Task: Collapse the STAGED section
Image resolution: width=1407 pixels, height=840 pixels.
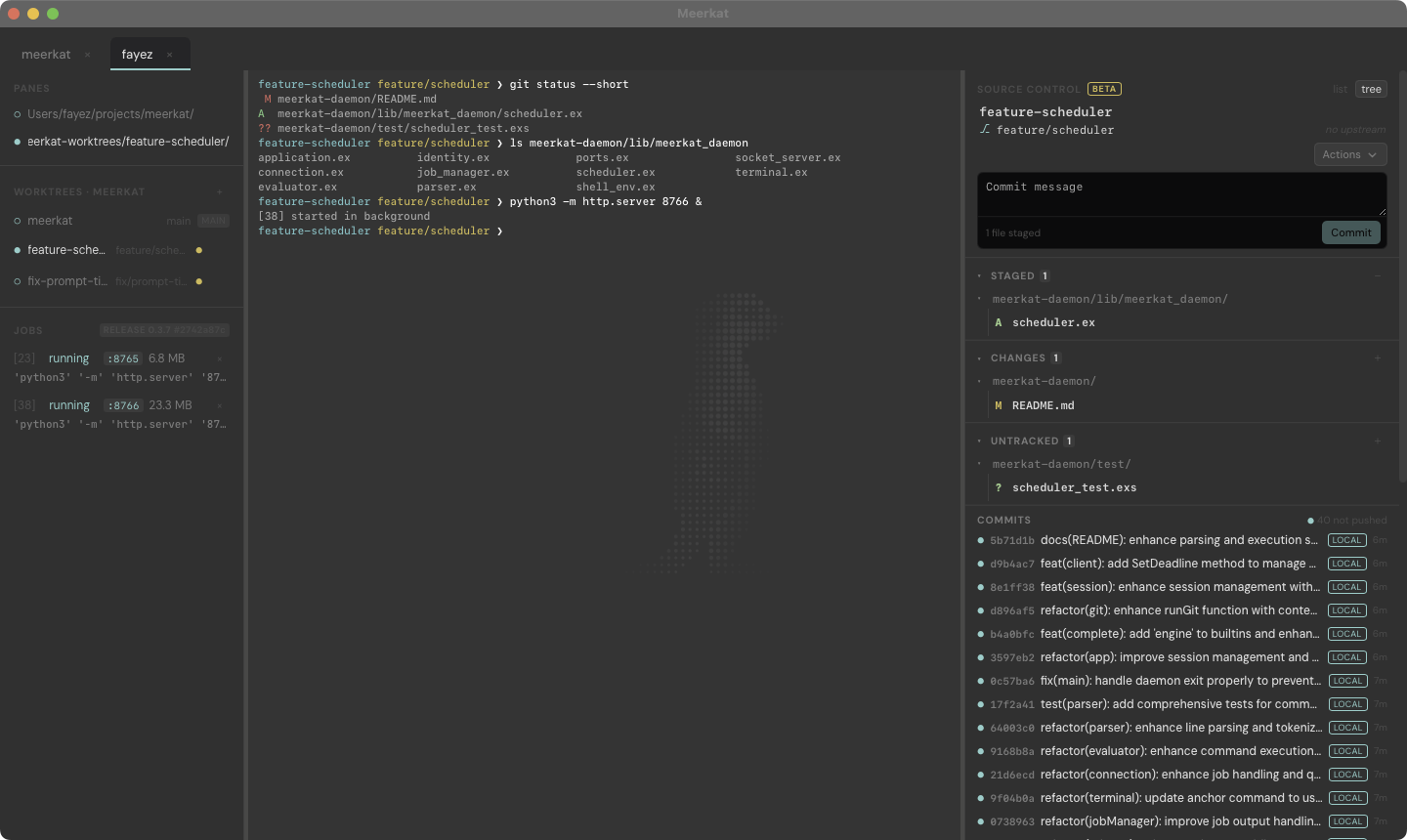Action: click(980, 276)
